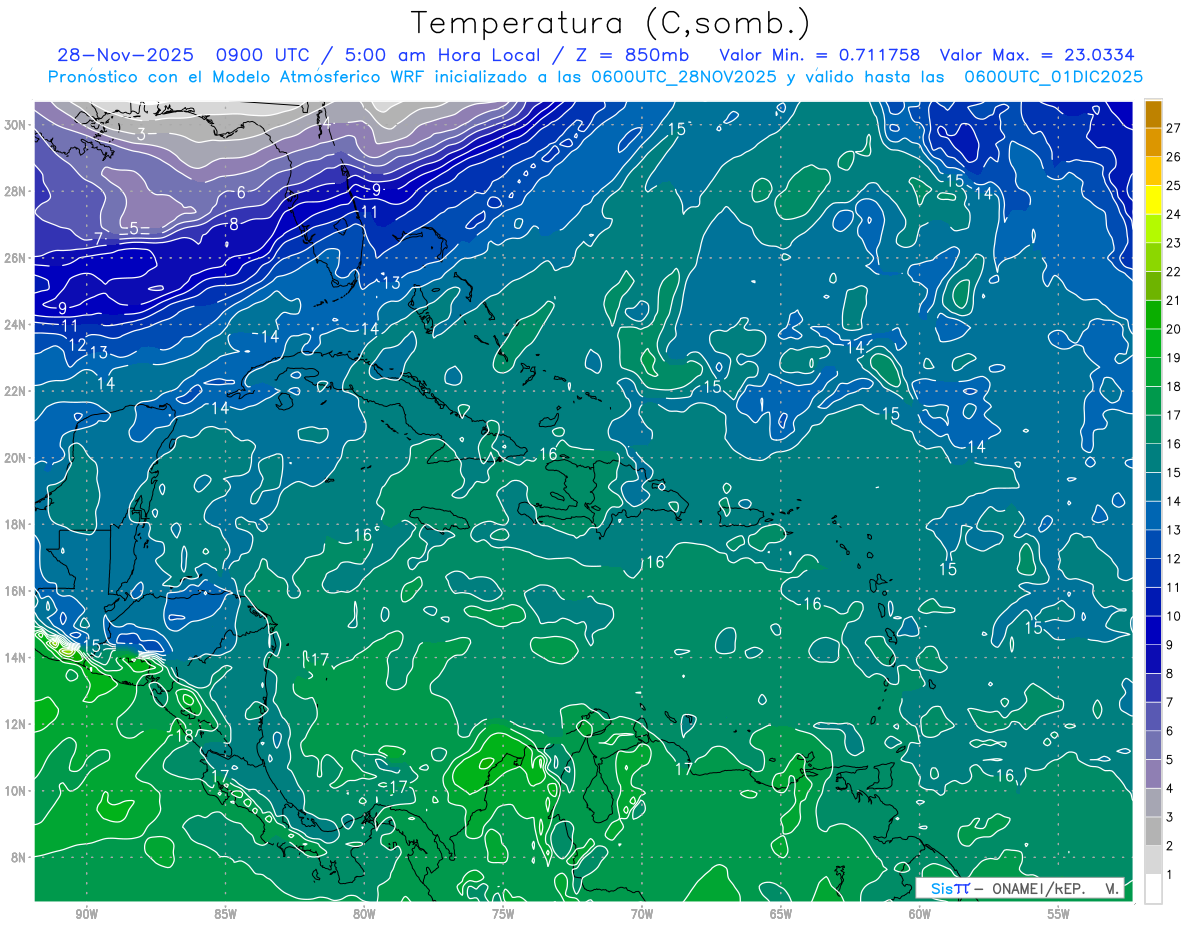Click the '2' label on the color bar
This screenshot has height=927, width=1200.
(x=1170, y=846)
